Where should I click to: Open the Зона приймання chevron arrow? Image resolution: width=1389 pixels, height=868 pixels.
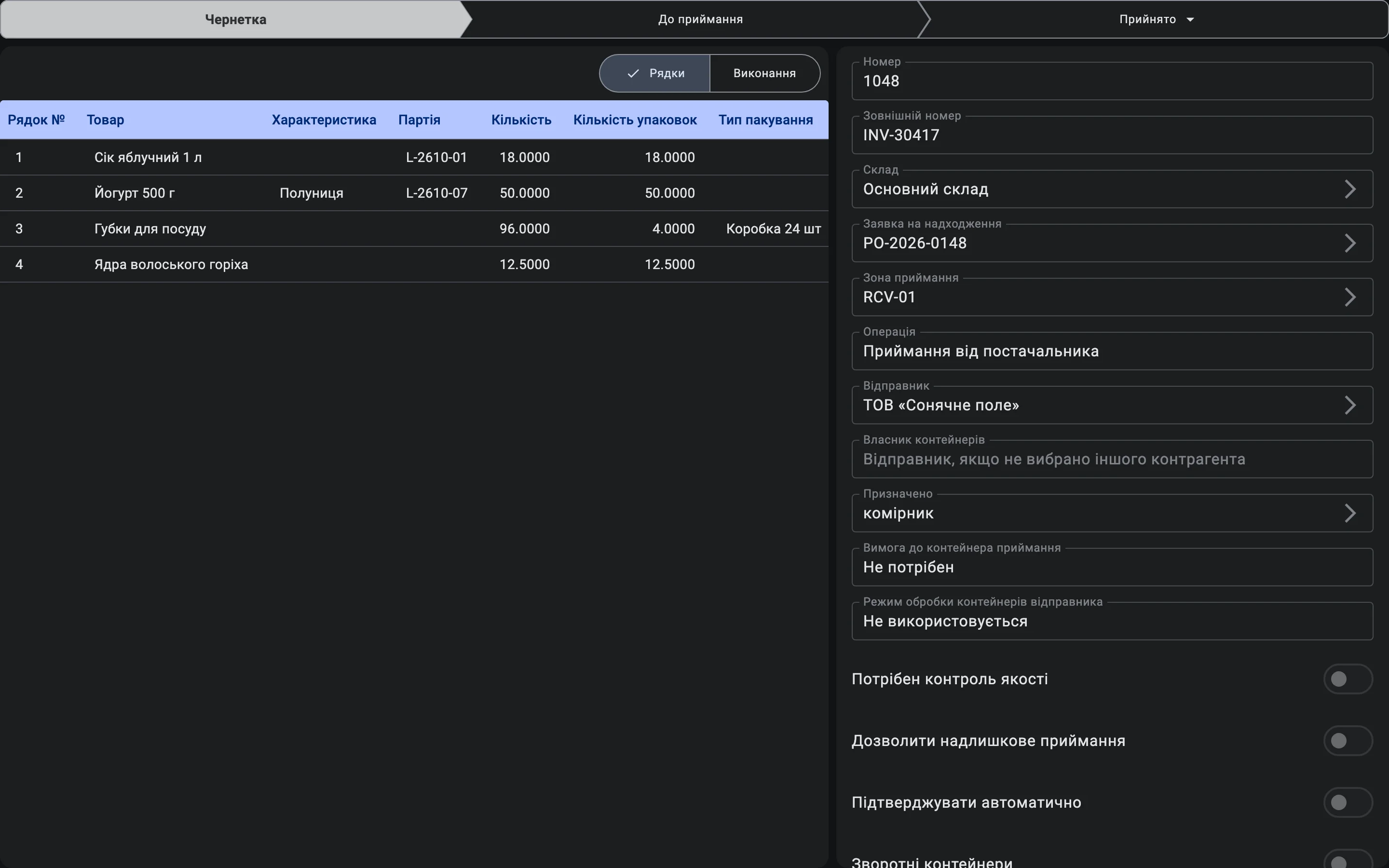click(x=1350, y=297)
